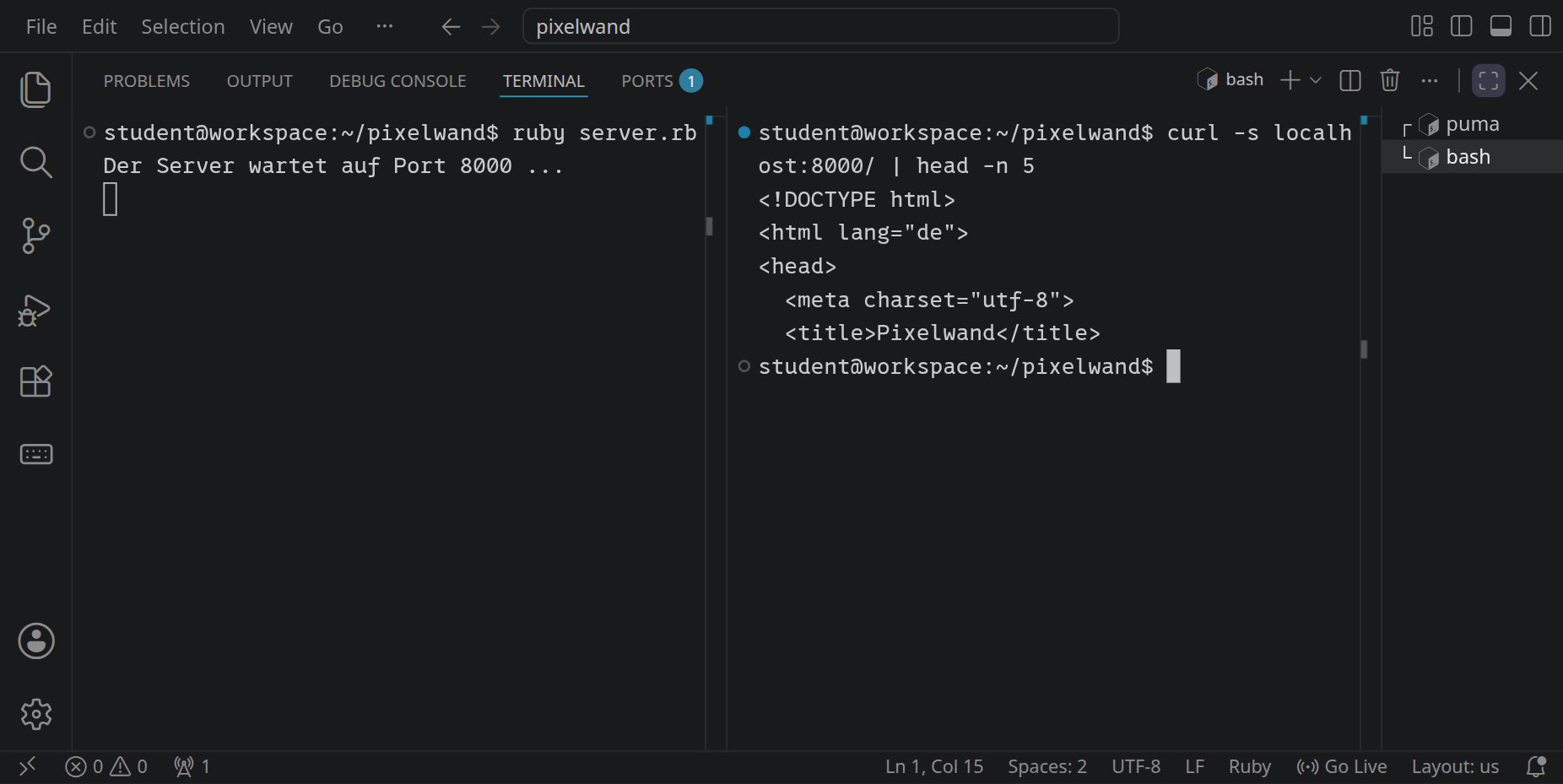Open the View menu
This screenshot has width=1563, height=784.
click(x=271, y=27)
